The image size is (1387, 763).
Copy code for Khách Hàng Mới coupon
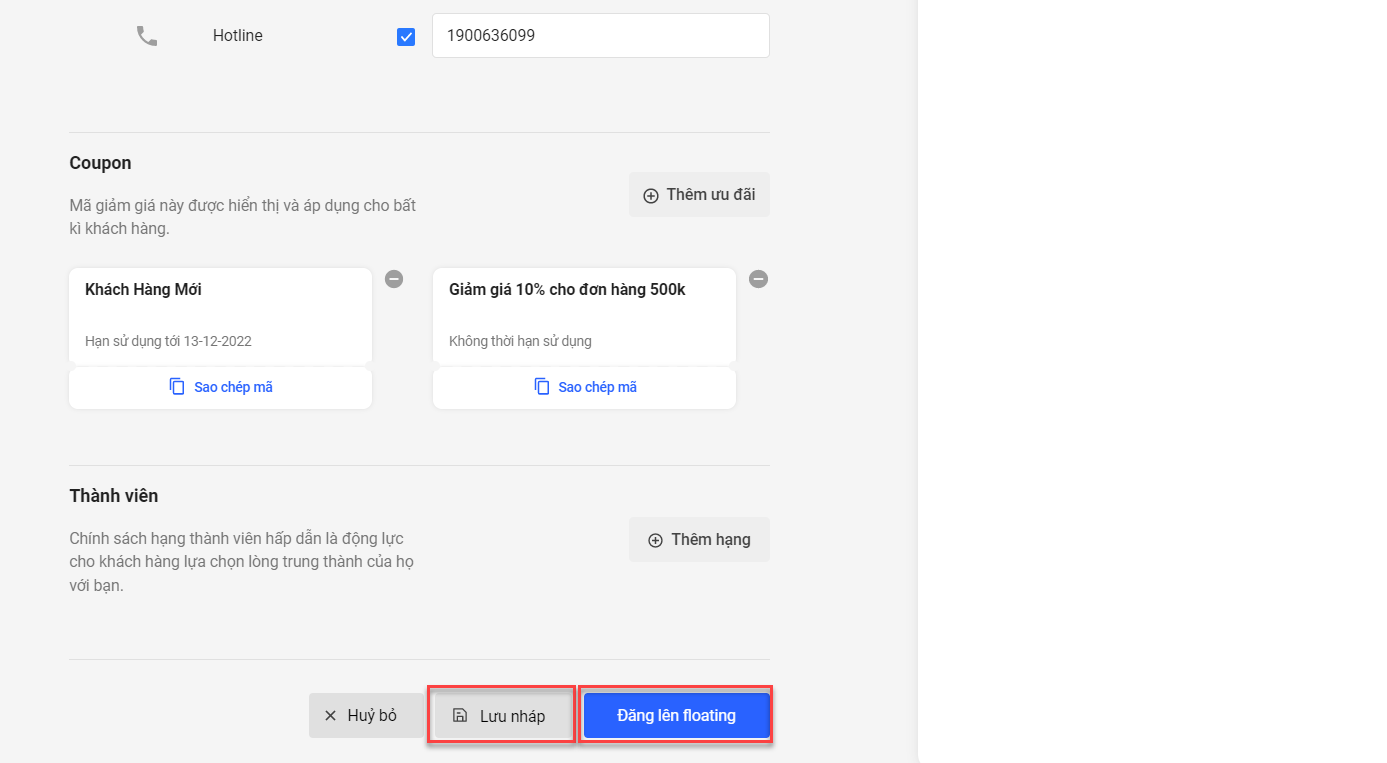pyautogui.click(x=220, y=387)
